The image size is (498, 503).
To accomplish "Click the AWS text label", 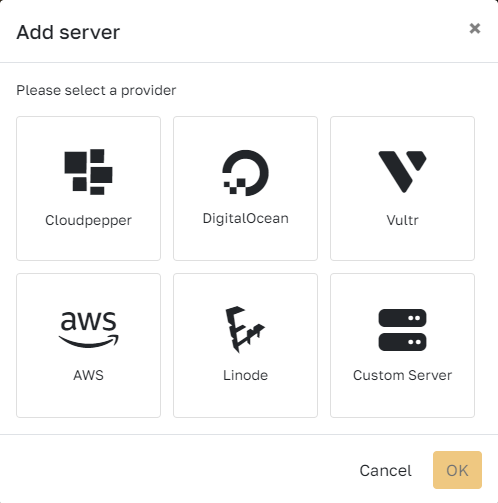I will coord(88,375).
